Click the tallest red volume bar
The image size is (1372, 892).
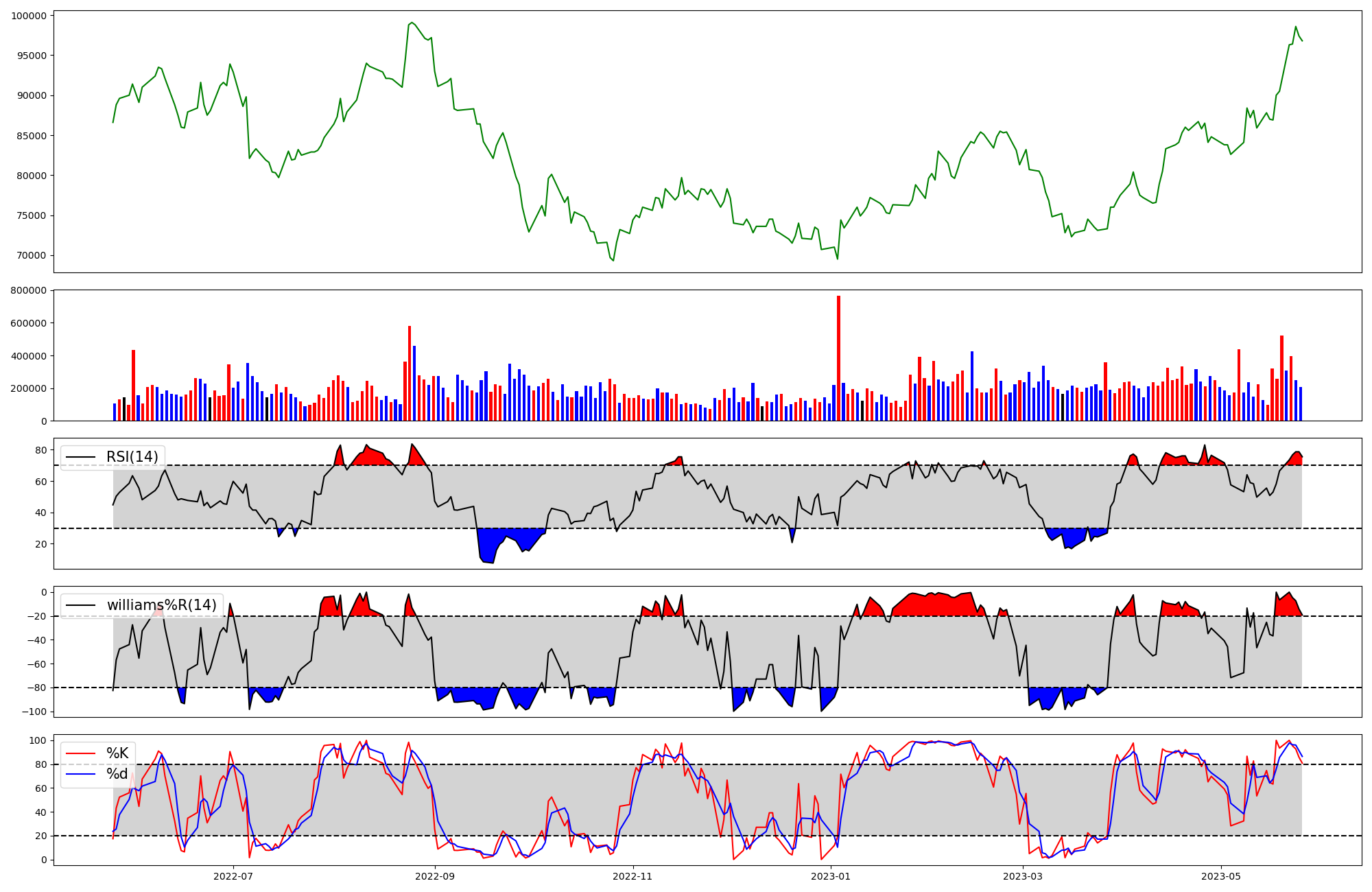838,358
